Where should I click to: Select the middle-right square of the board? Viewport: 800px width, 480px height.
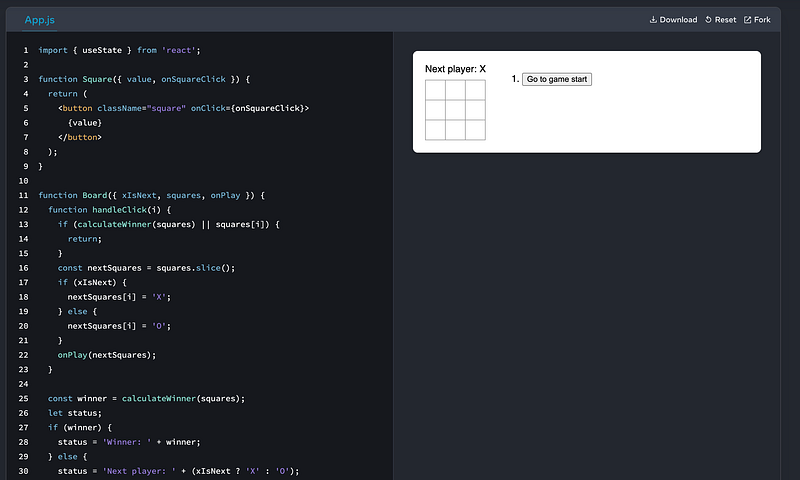click(475, 110)
